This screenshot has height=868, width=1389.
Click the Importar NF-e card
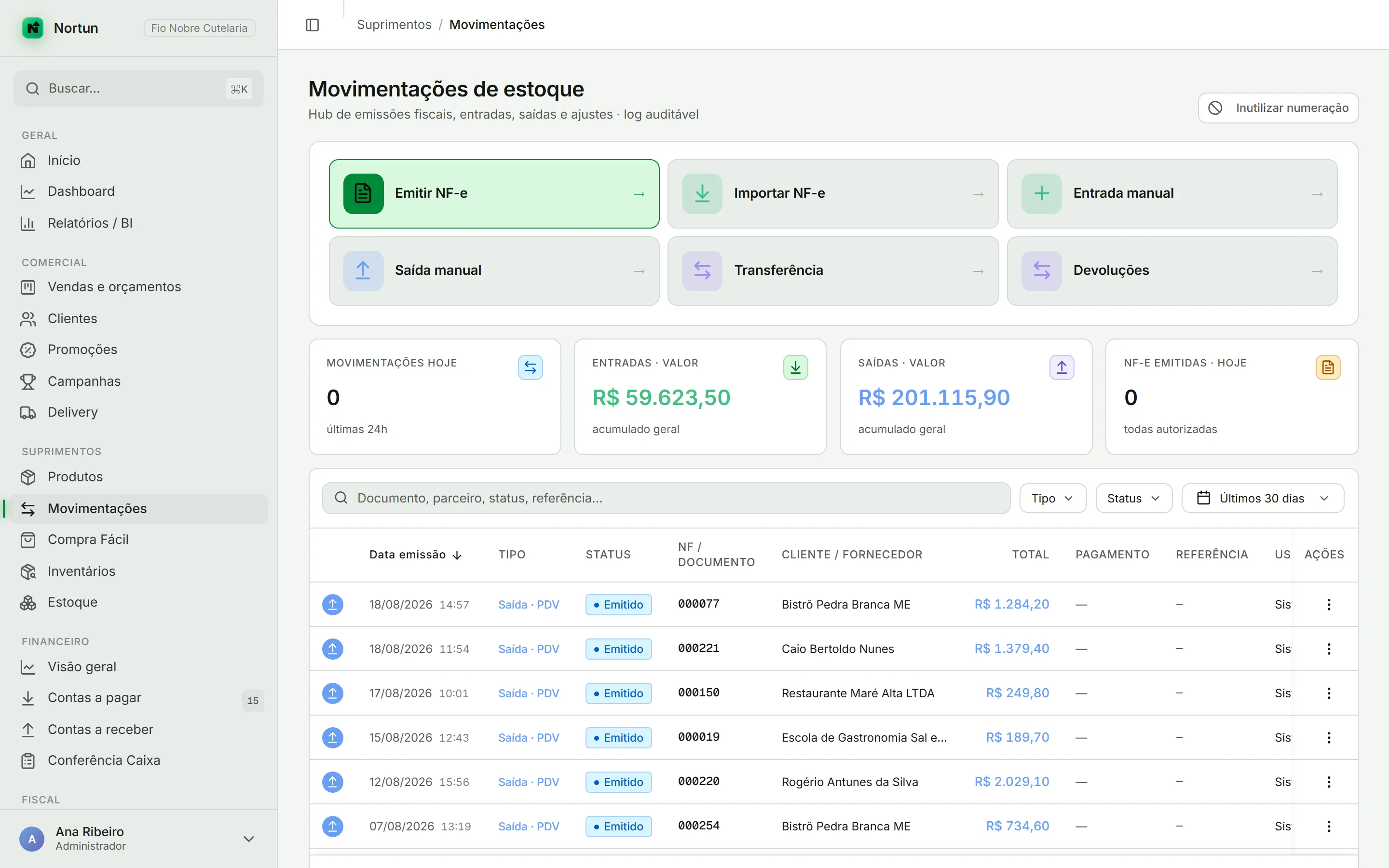(833, 193)
